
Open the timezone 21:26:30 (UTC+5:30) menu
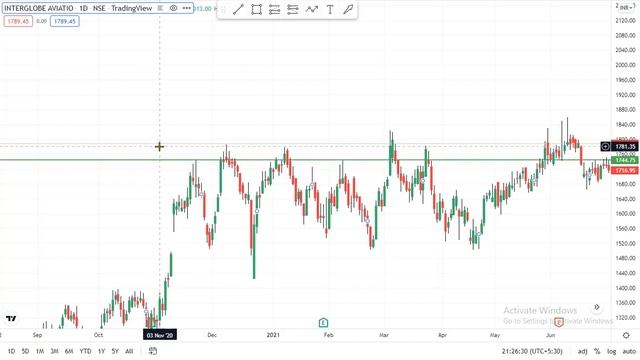tap(532, 351)
